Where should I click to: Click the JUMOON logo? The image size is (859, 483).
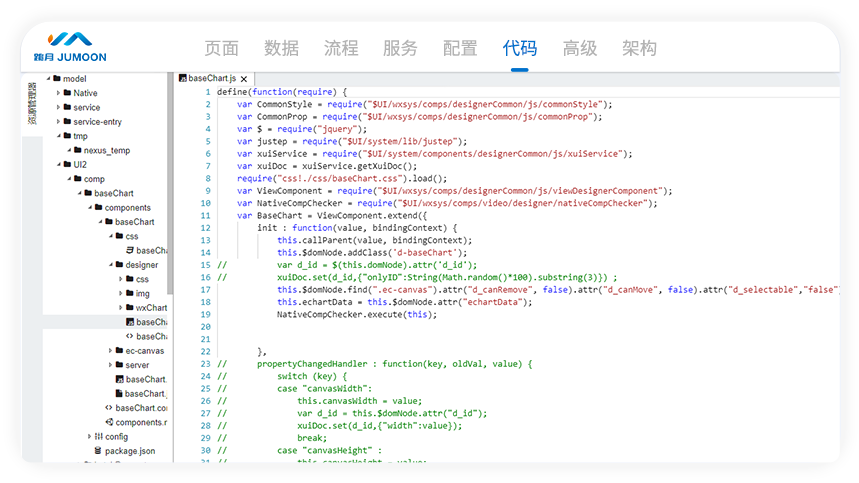tap(70, 47)
